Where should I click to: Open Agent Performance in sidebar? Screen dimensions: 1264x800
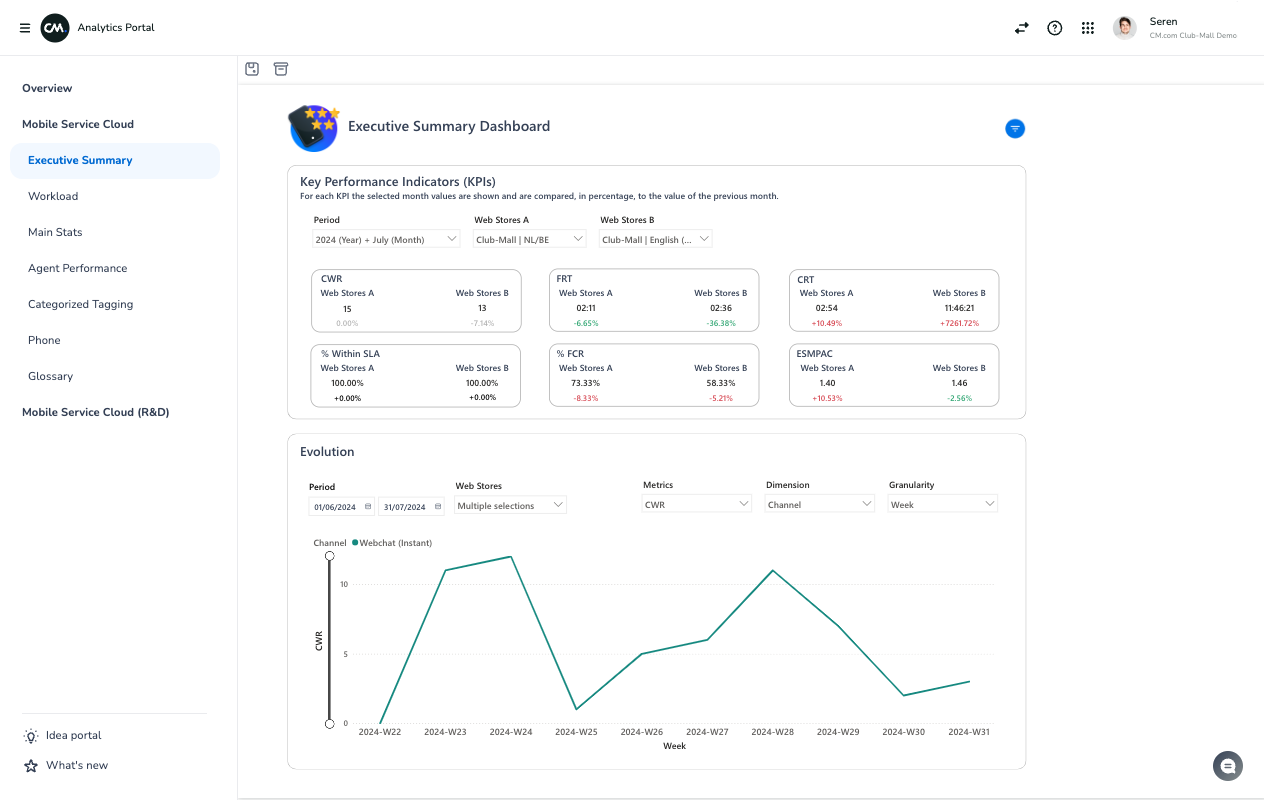(78, 268)
